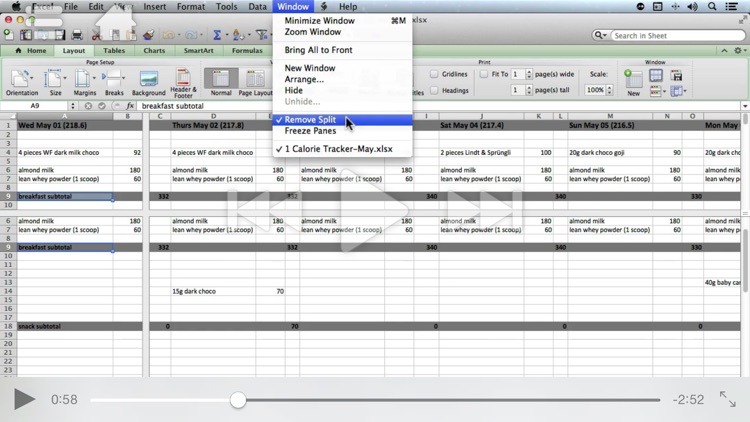Switch to the Charts ribbon tab
Screen dimensions: 750x422
pos(154,50)
